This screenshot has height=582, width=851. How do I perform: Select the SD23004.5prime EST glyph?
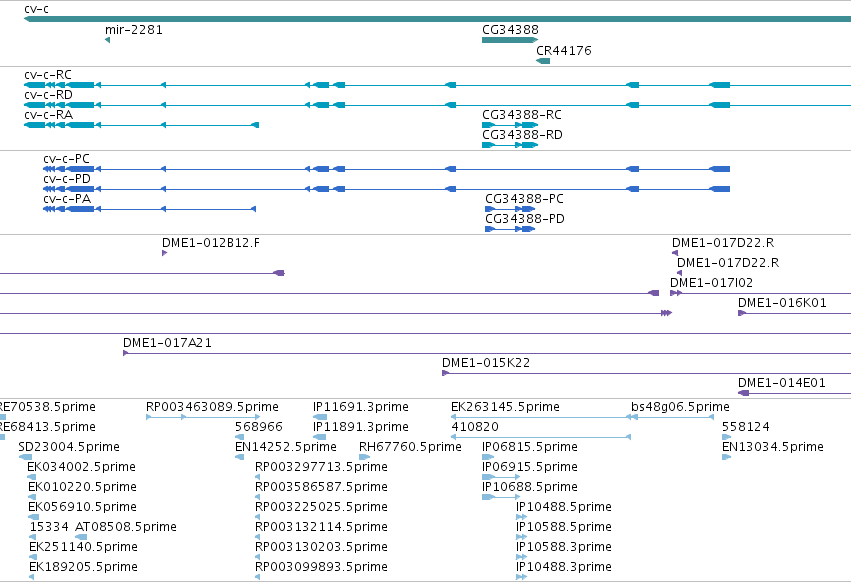click(25, 457)
